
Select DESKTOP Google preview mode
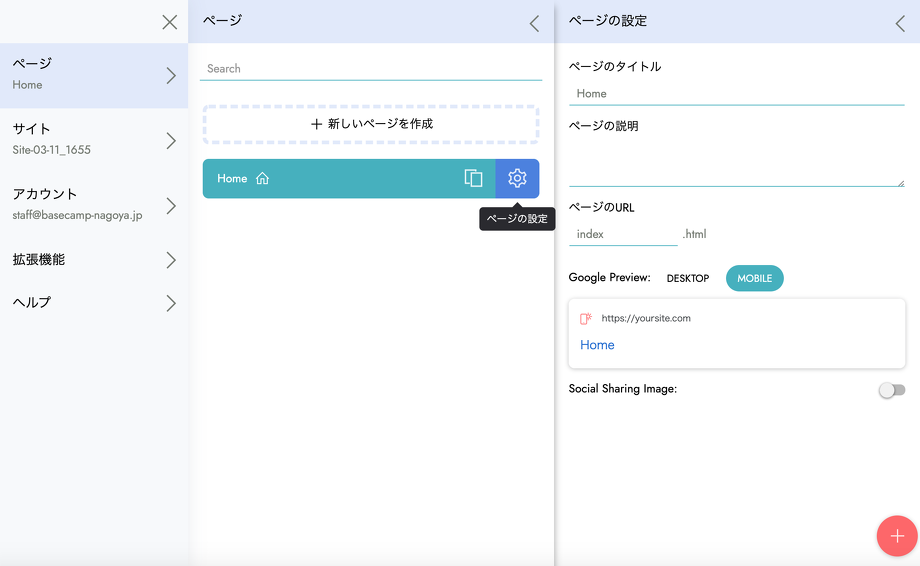[x=688, y=278]
